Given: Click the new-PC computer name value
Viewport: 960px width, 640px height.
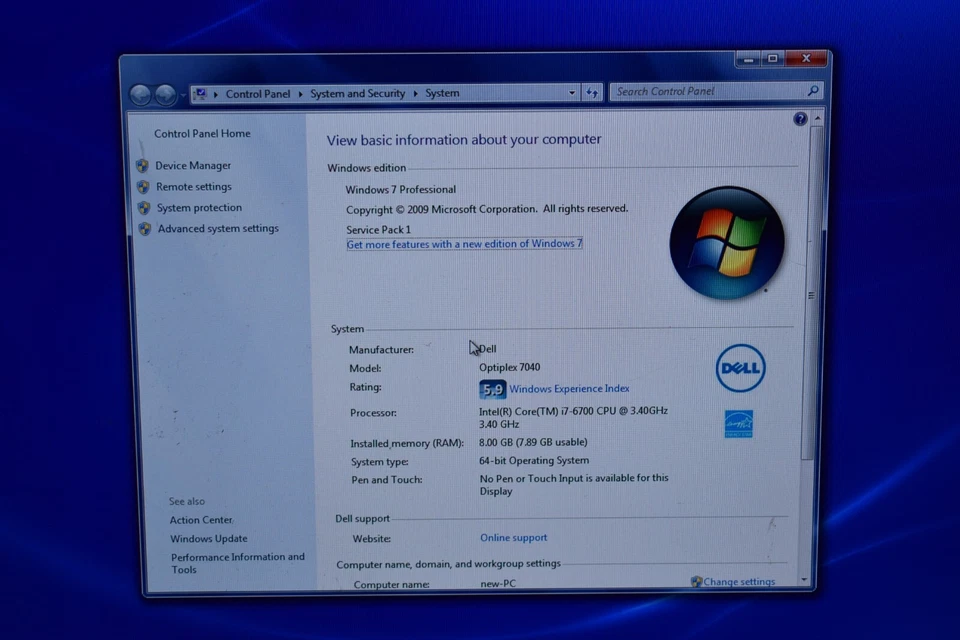Looking at the screenshot, I should 498,584.
